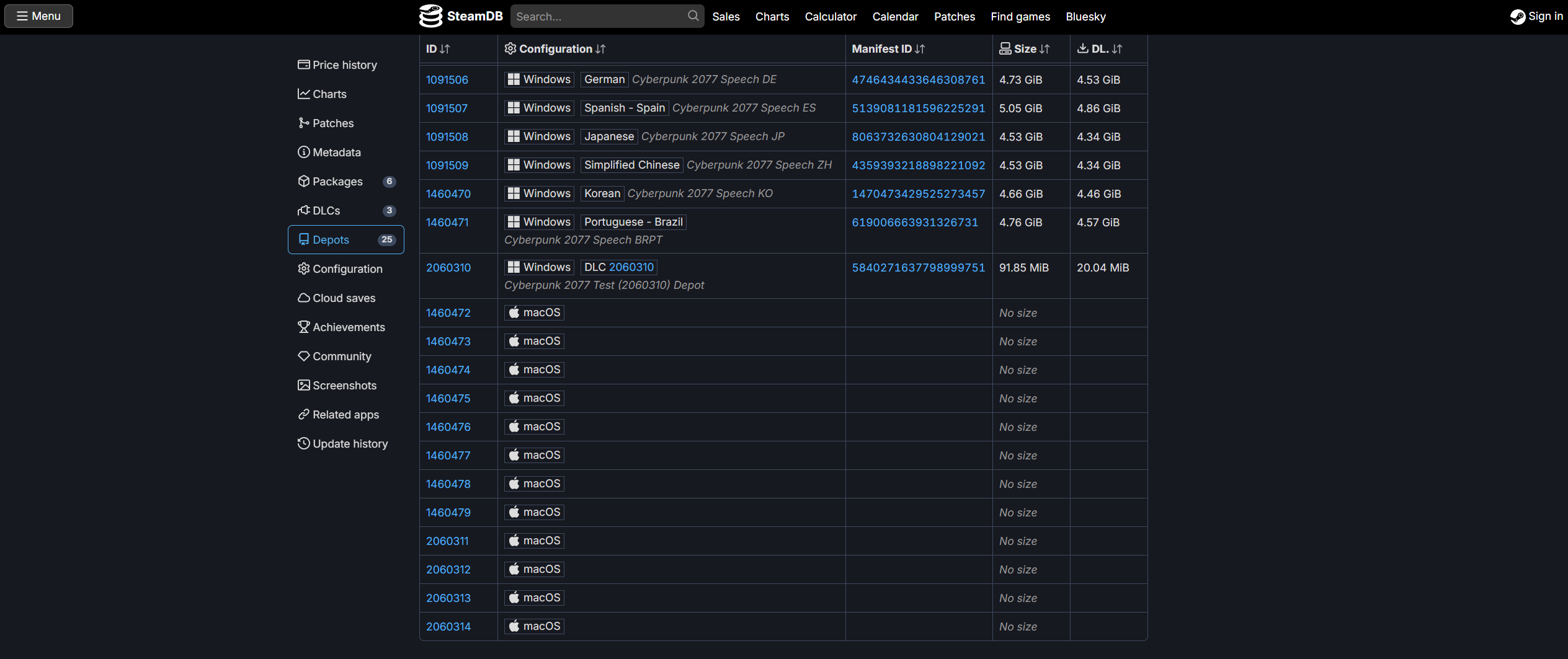Open the Depots sidebar tab

tap(345, 240)
